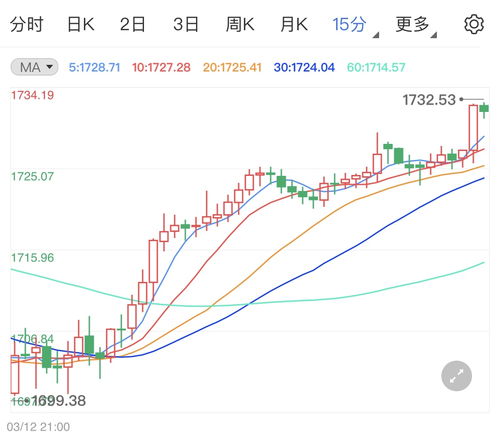Click MA60 value 60:1714.57
The height and width of the screenshot is (437, 500).
(376, 67)
